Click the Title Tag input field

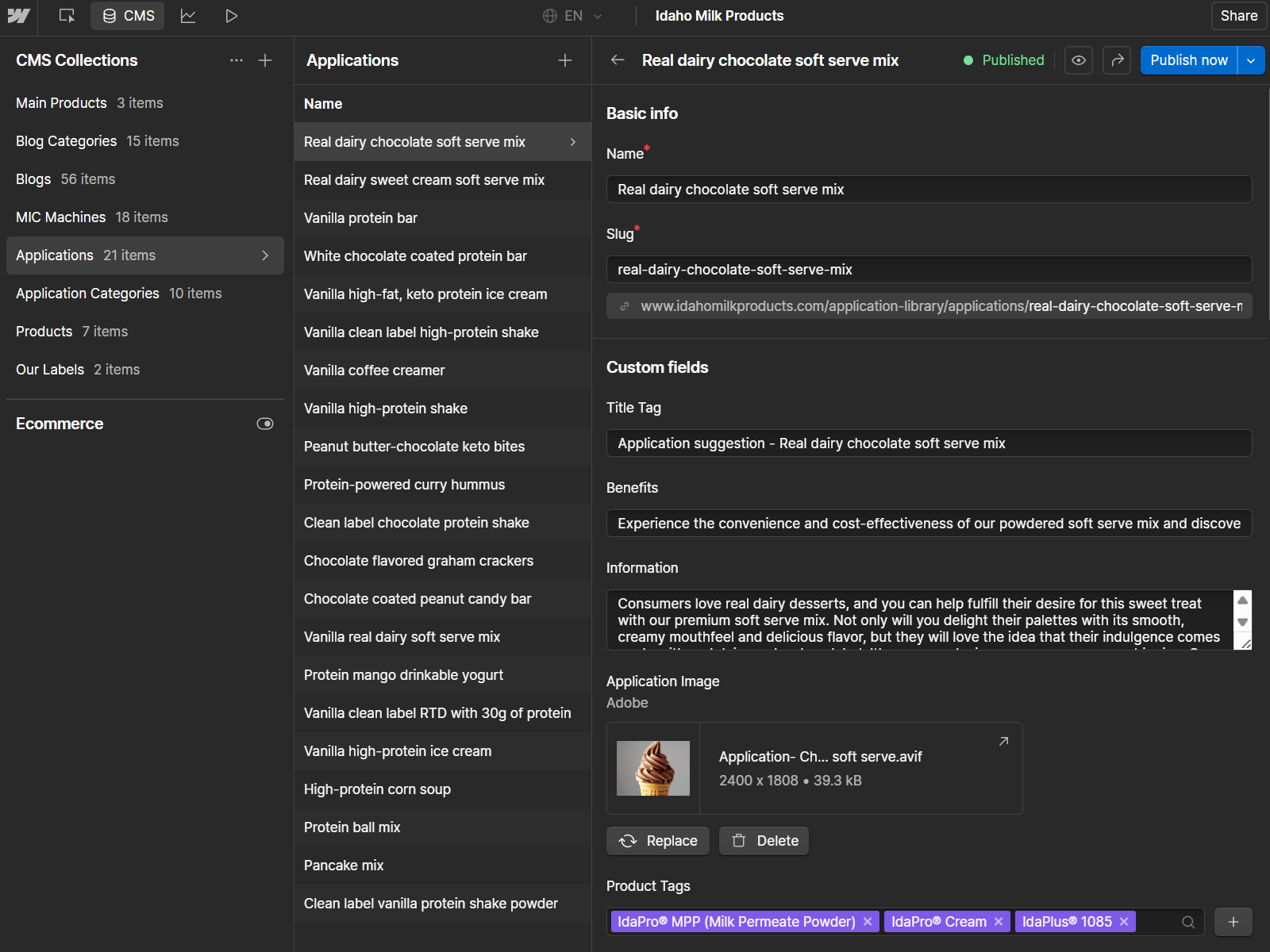click(929, 443)
